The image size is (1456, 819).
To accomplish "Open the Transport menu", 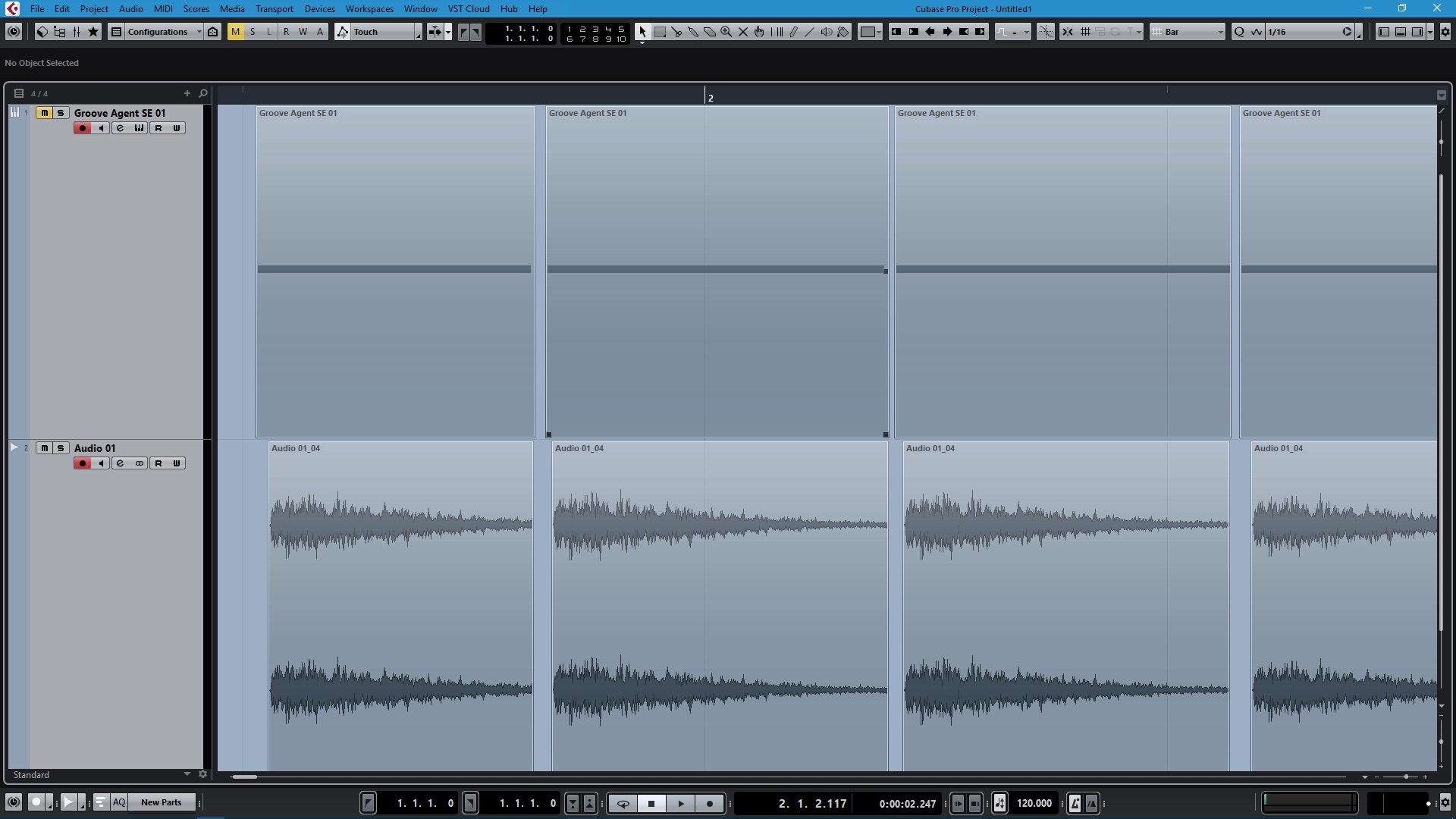I will (x=274, y=9).
